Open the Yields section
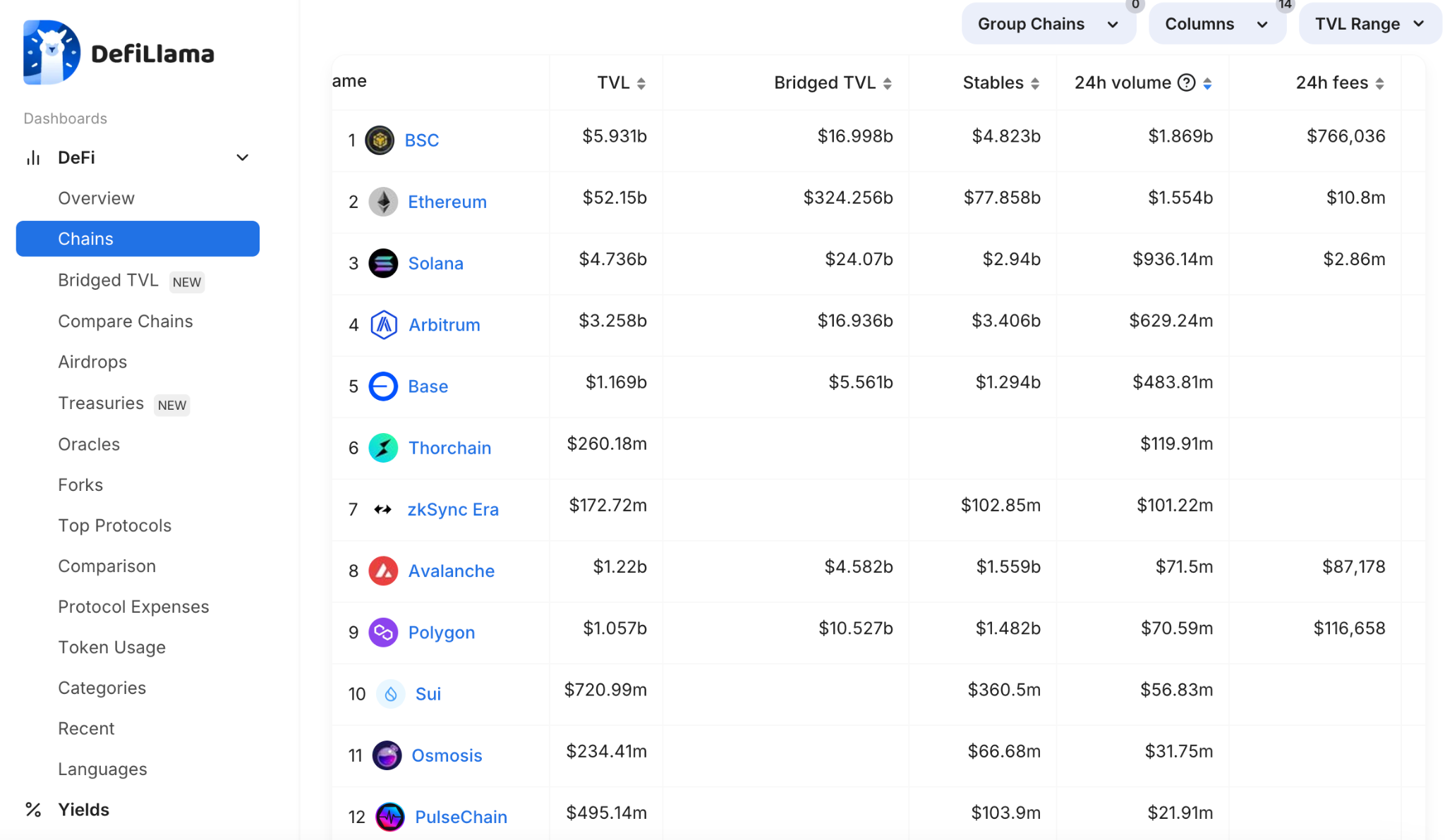This screenshot has height=840, width=1445. pyautogui.click(x=83, y=810)
